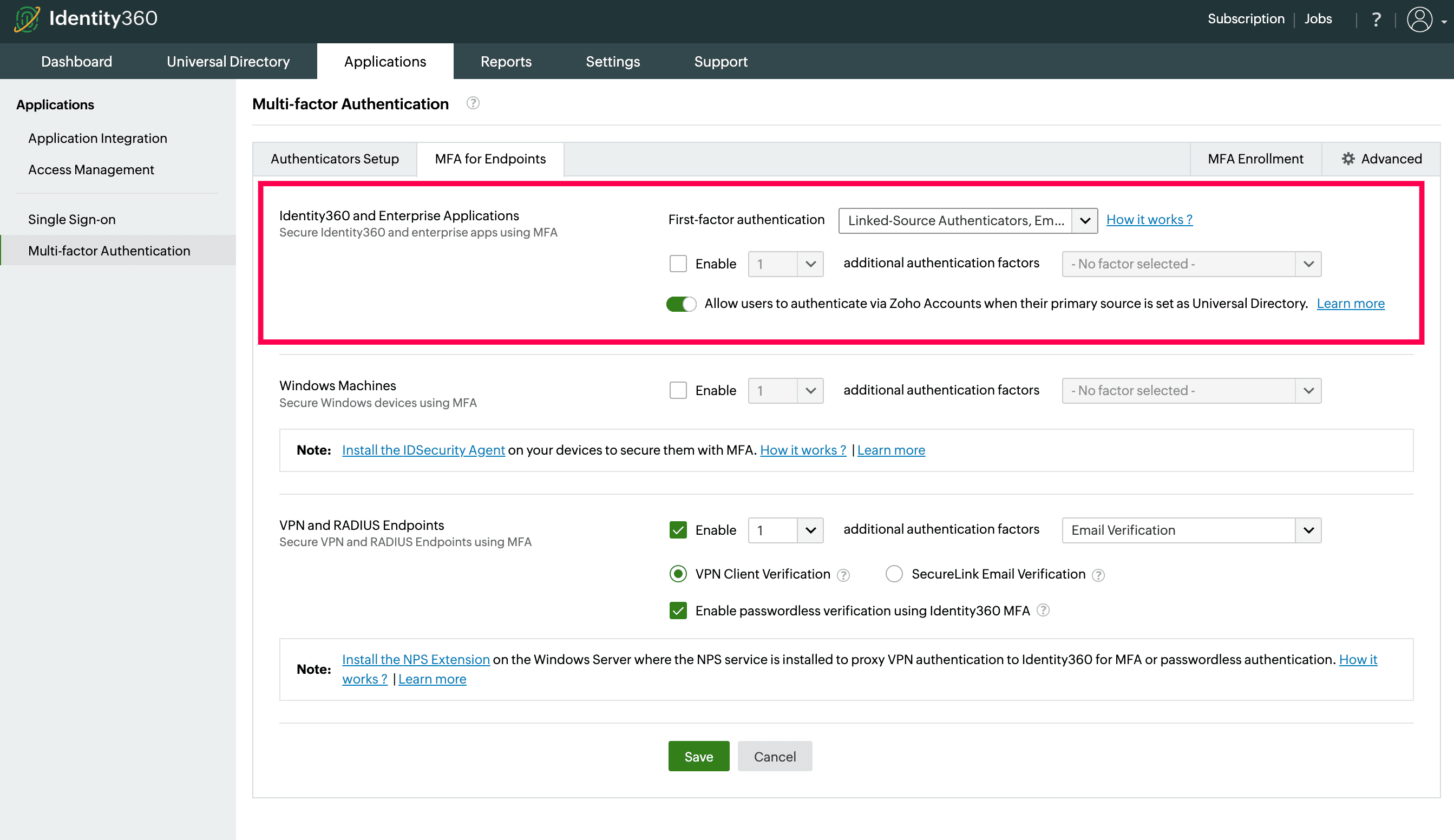This screenshot has height=840, width=1454.
Task: Expand First-factor authentication dropdown
Action: pos(1084,220)
